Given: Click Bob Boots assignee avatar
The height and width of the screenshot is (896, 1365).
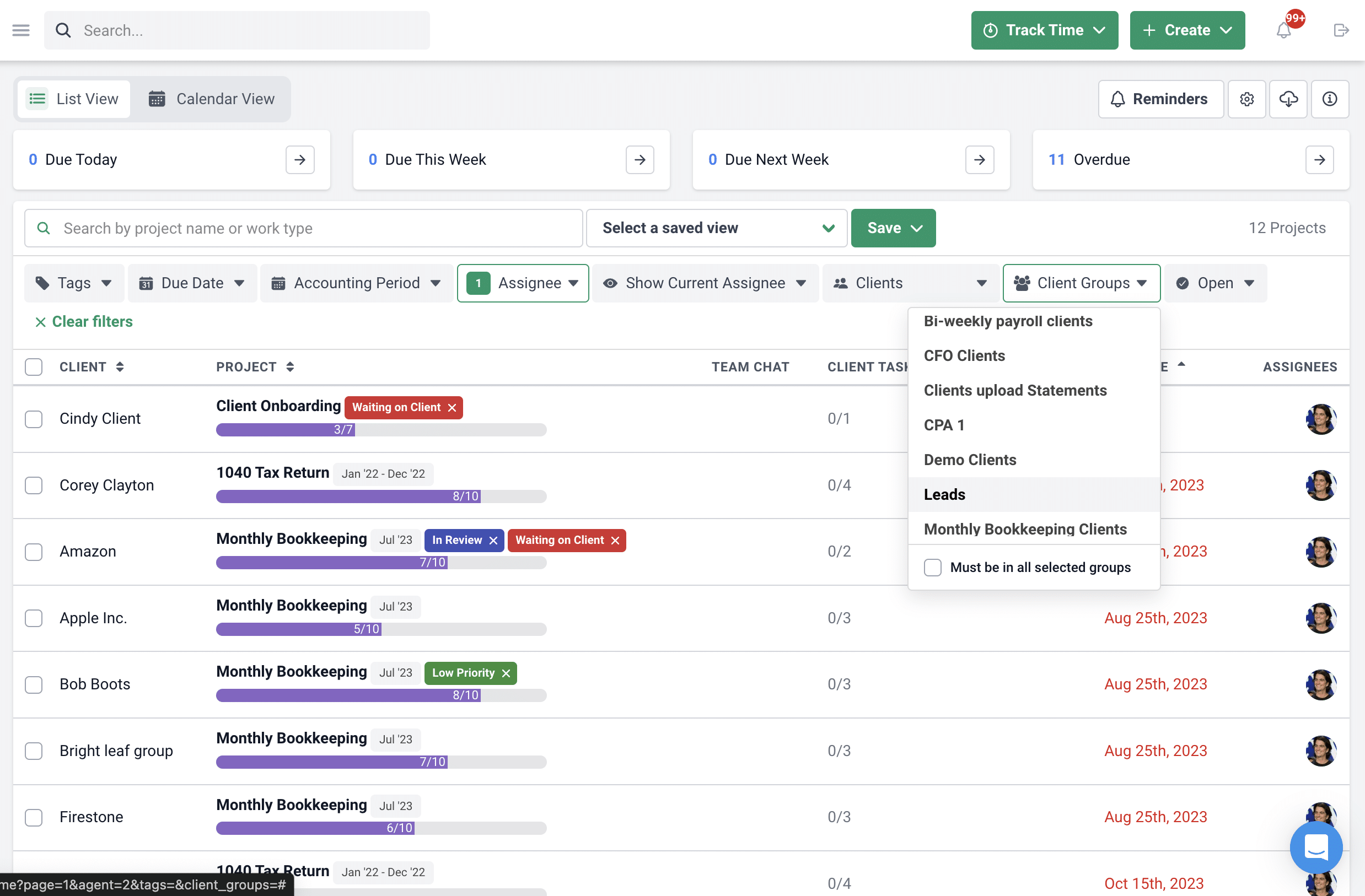Looking at the screenshot, I should tap(1321, 684).
